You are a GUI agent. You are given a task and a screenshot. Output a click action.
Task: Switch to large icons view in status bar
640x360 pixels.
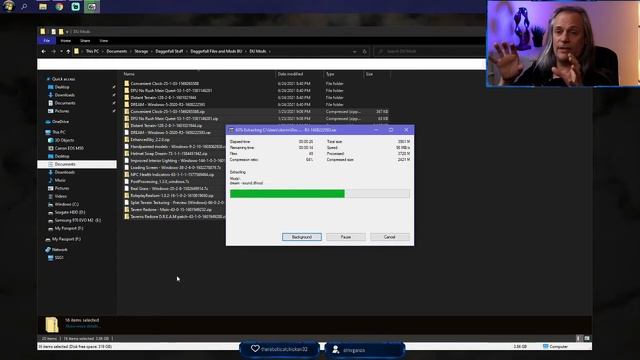[x=587, y=338]
